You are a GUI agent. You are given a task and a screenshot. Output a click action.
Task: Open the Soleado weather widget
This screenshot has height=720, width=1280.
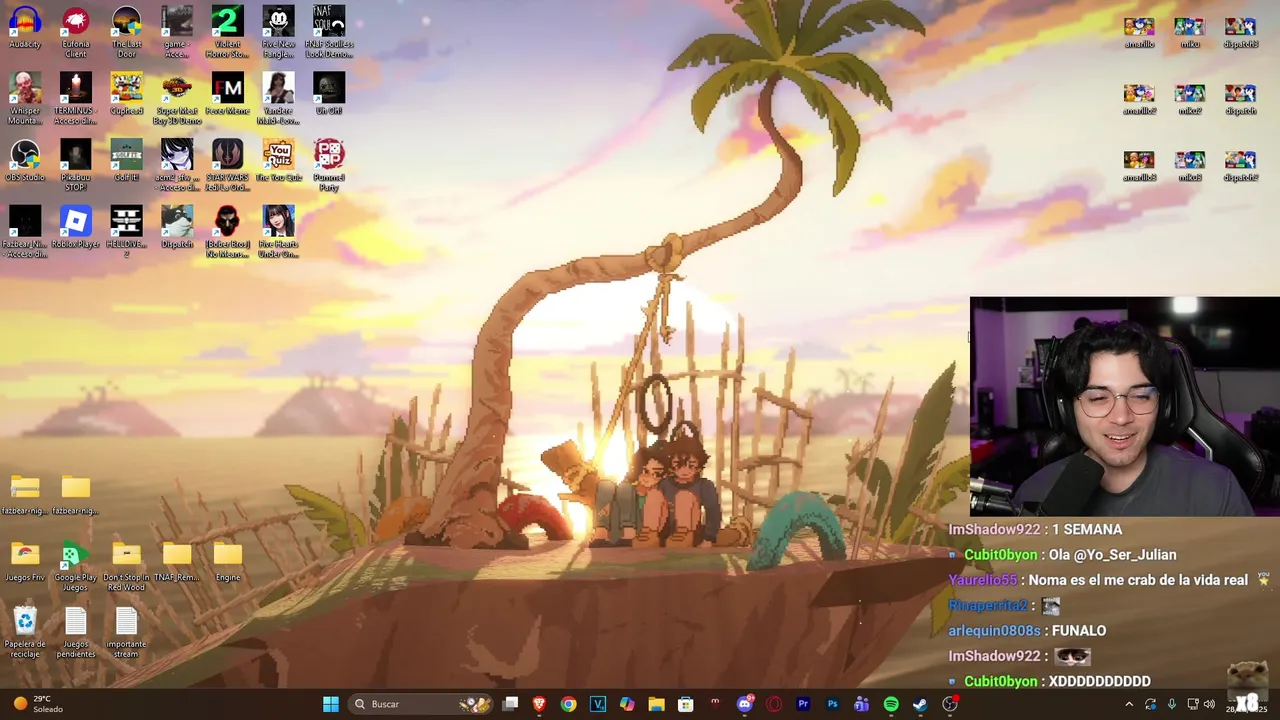[38, 704]
